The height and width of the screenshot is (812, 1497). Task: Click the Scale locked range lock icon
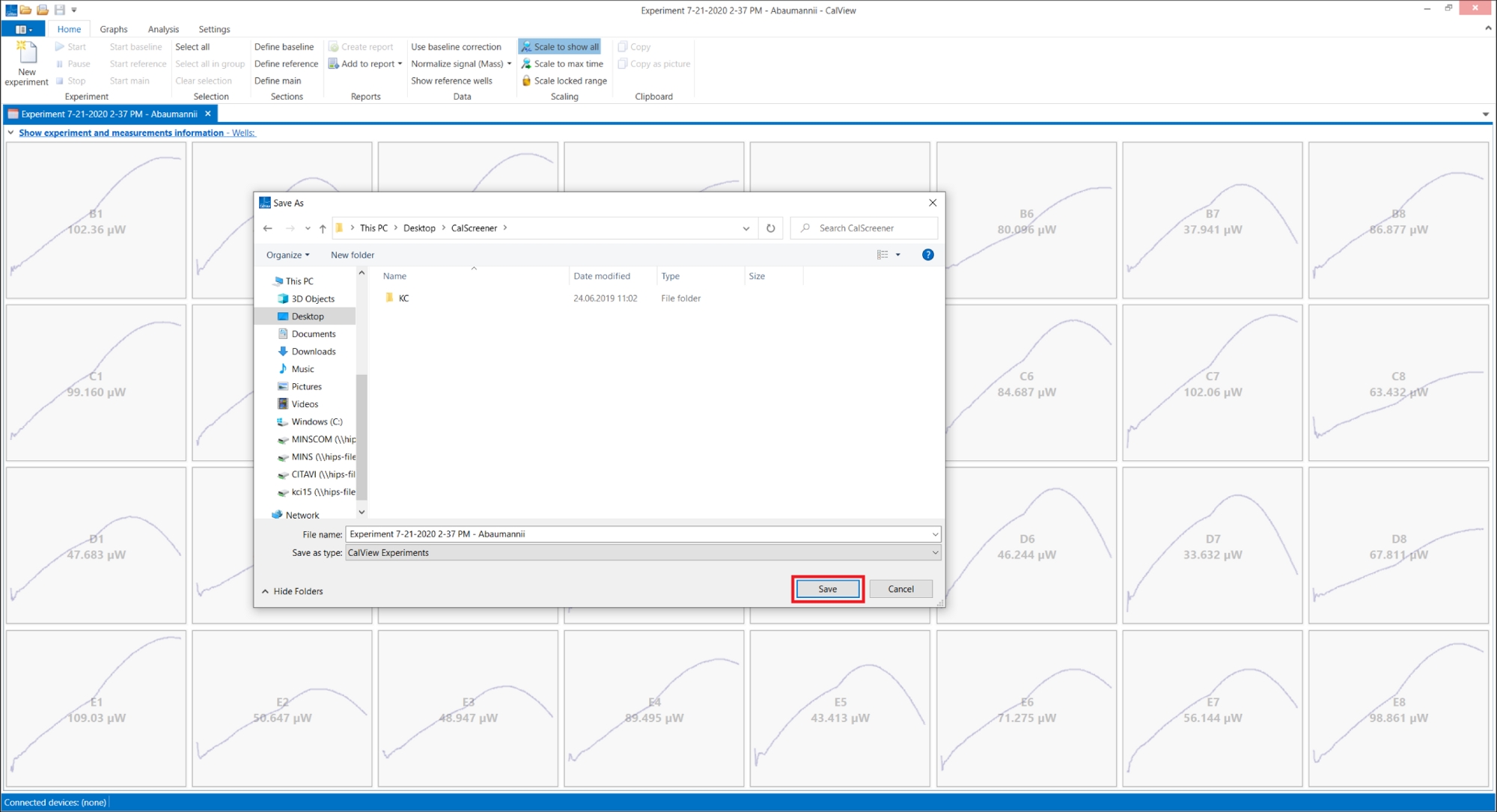526,81
